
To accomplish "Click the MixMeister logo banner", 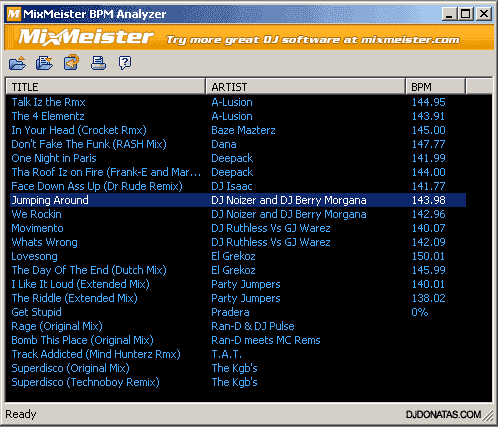I will (x=86, y=37).
